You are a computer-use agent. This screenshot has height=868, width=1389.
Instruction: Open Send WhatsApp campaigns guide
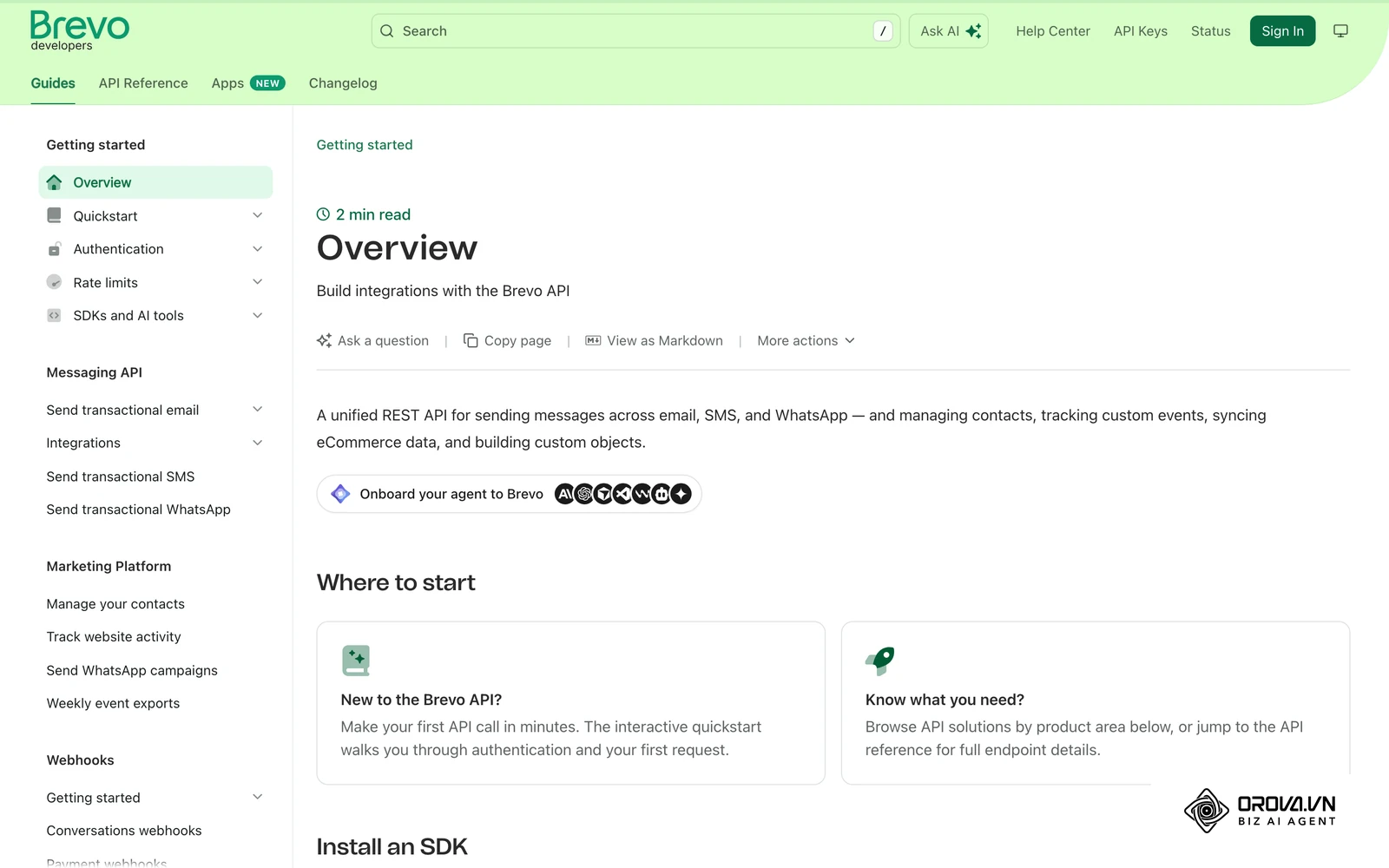point(132,670)
